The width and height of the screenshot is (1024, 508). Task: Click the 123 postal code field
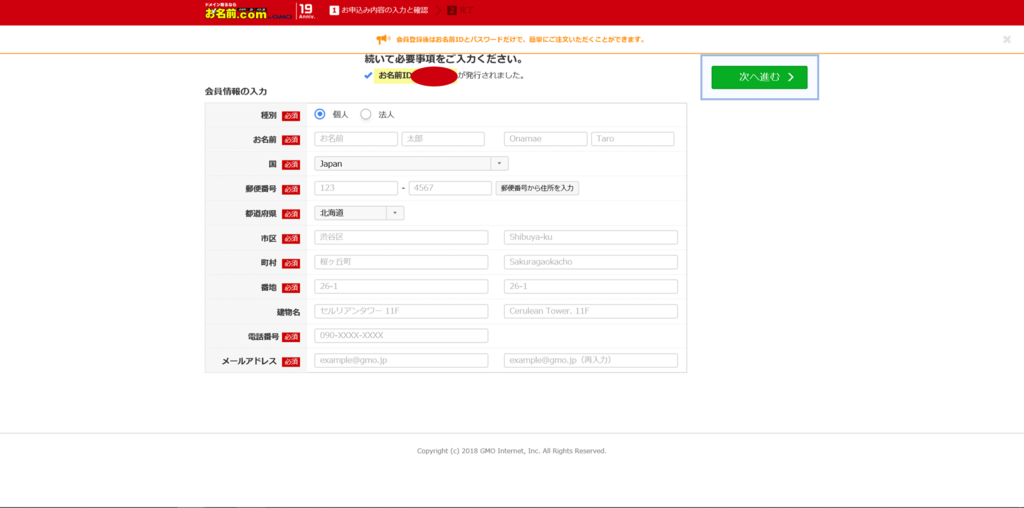point(356,188)
